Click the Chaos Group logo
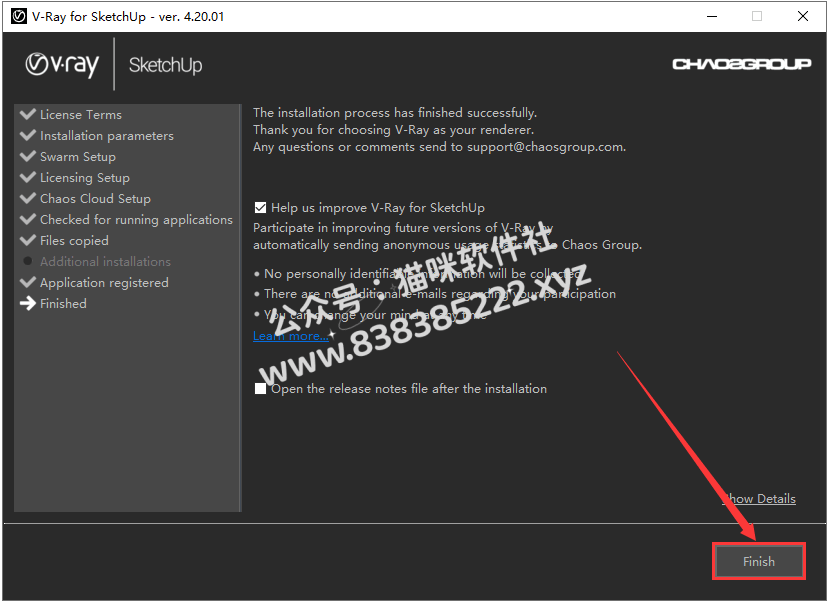This screenshot has width=828, height=602. [x=741, y=64]
